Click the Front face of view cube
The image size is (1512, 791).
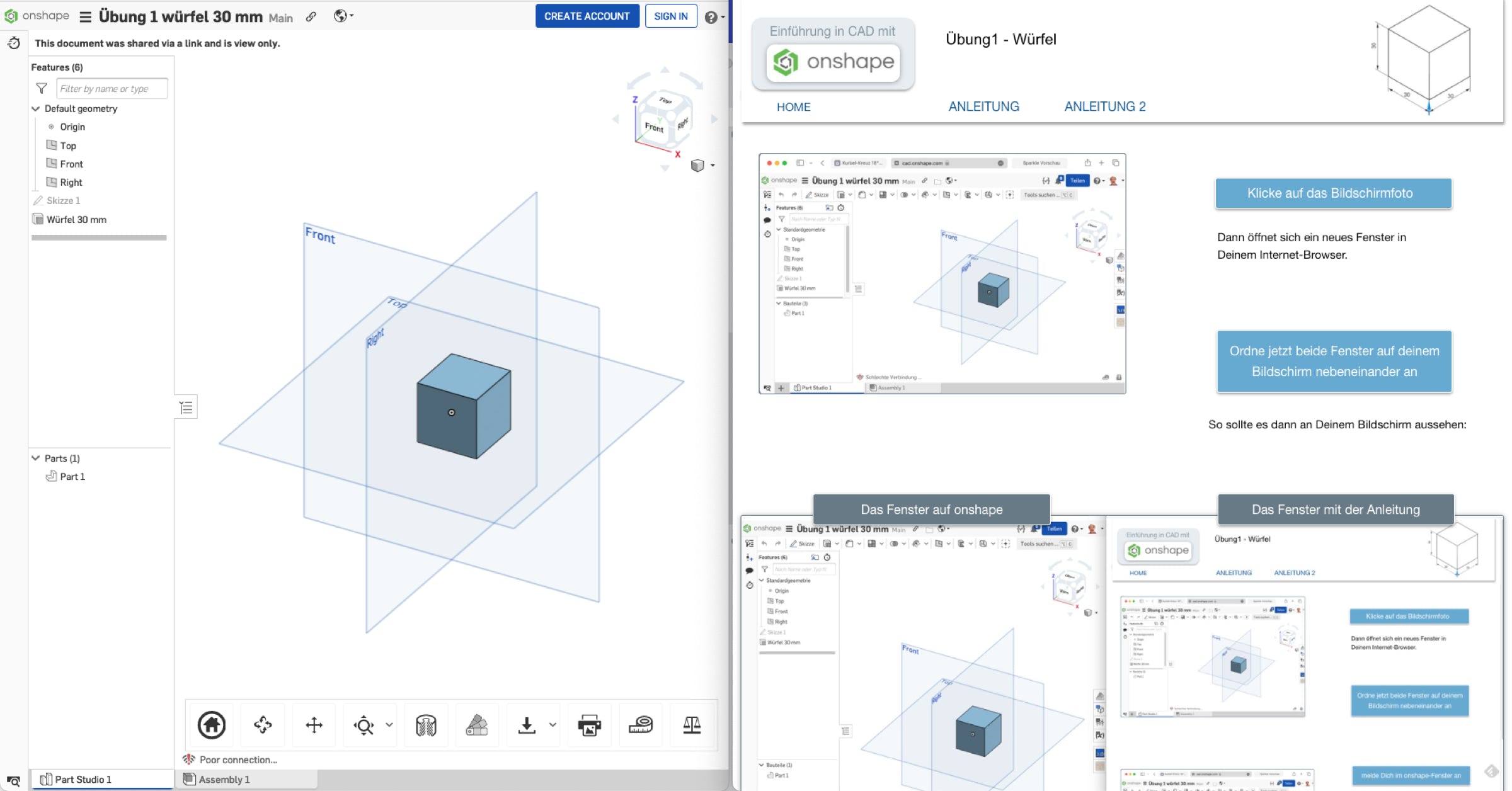[655, 127]
